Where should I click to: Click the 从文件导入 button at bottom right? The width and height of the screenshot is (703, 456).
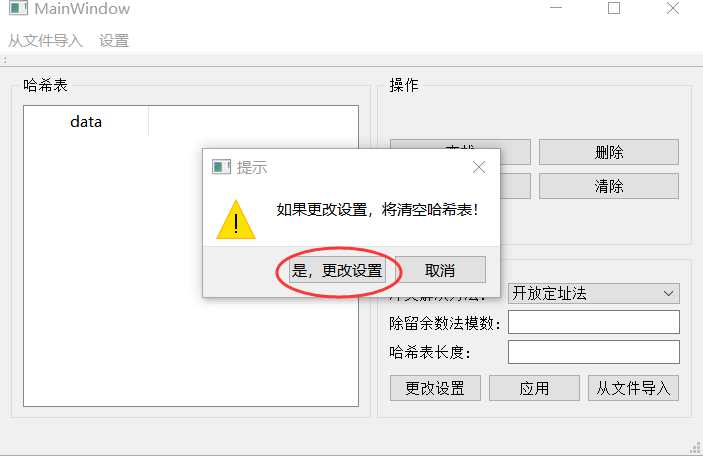pos(633,388)
